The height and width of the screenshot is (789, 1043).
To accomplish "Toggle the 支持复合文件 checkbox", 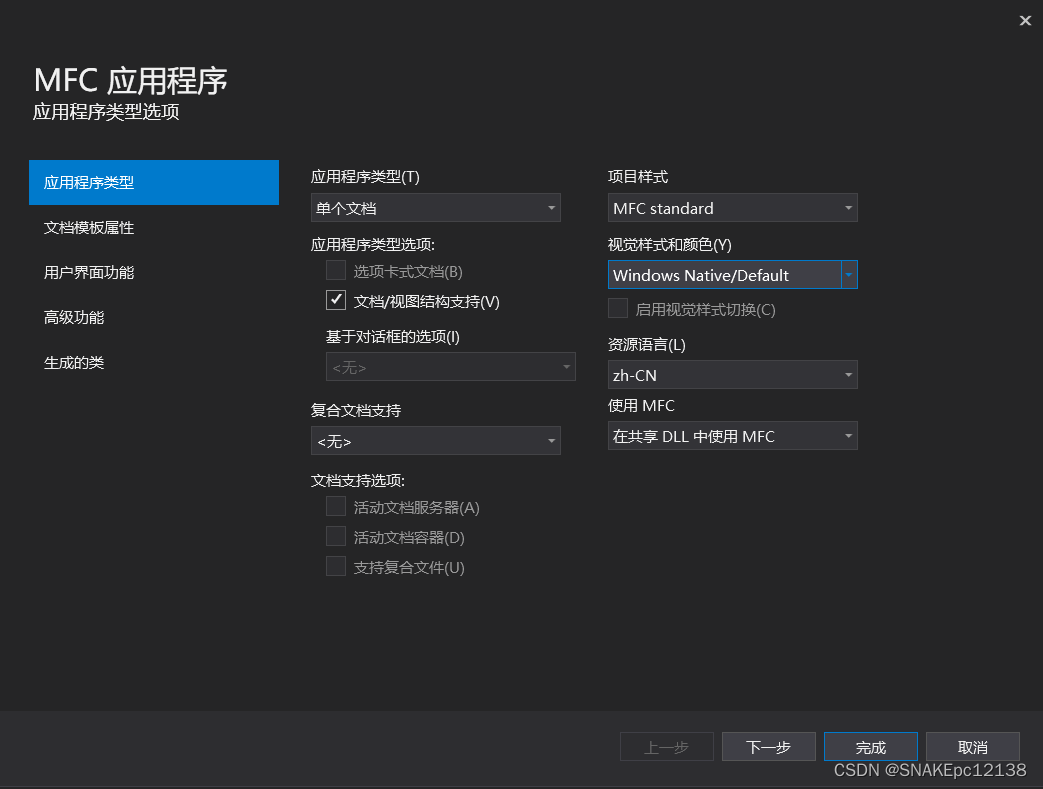I will click(336, 567).
